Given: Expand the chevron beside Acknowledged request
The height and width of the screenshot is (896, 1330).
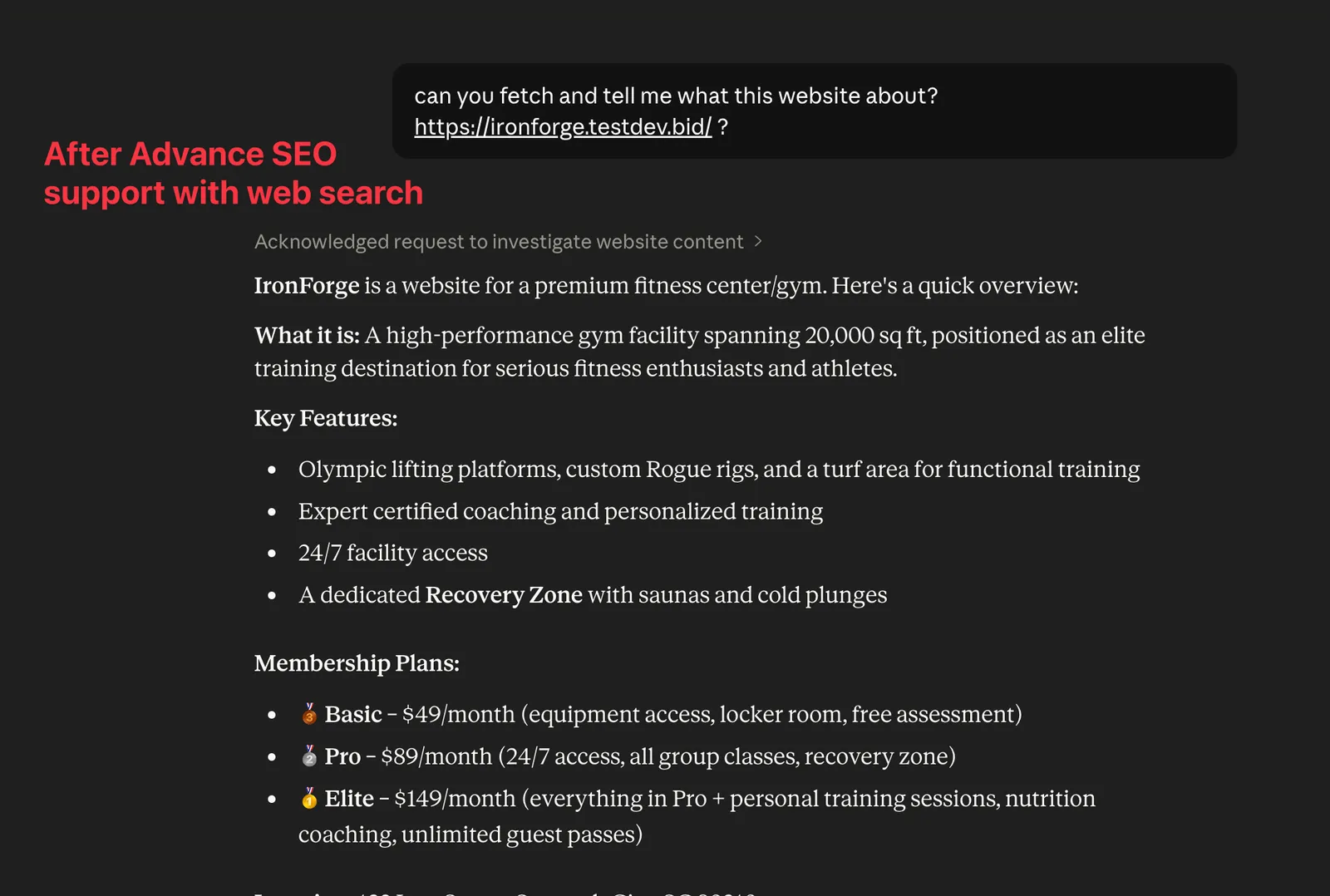Looking at the screenshot, I should click(x=757, y=241).
